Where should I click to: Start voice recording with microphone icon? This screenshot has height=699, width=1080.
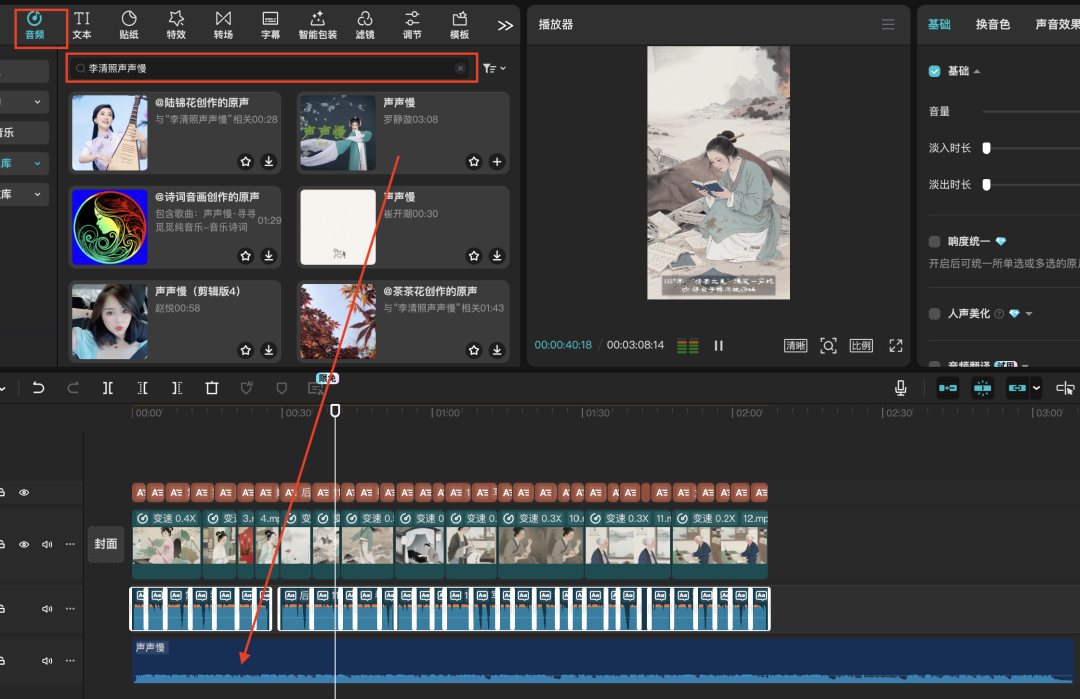click(901, 388)
